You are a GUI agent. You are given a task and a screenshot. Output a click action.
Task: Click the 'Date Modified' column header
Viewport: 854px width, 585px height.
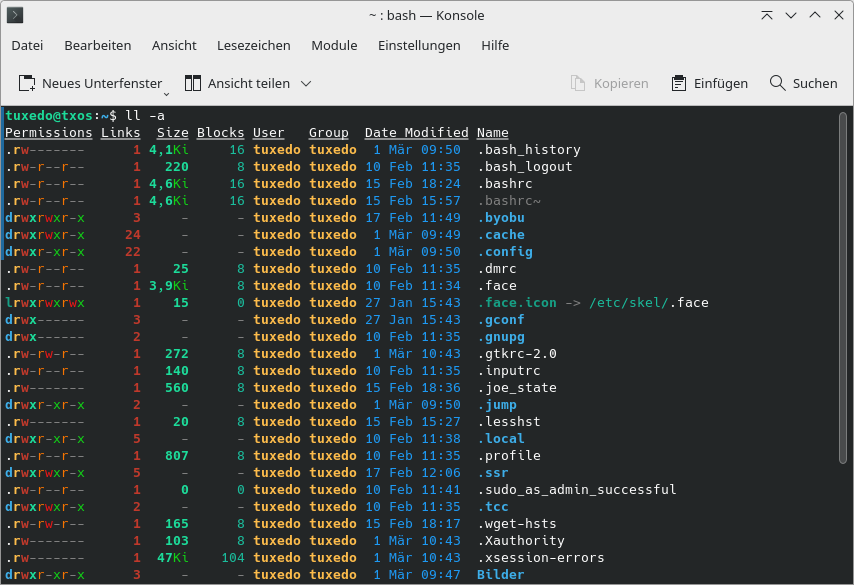coord(417,133)
